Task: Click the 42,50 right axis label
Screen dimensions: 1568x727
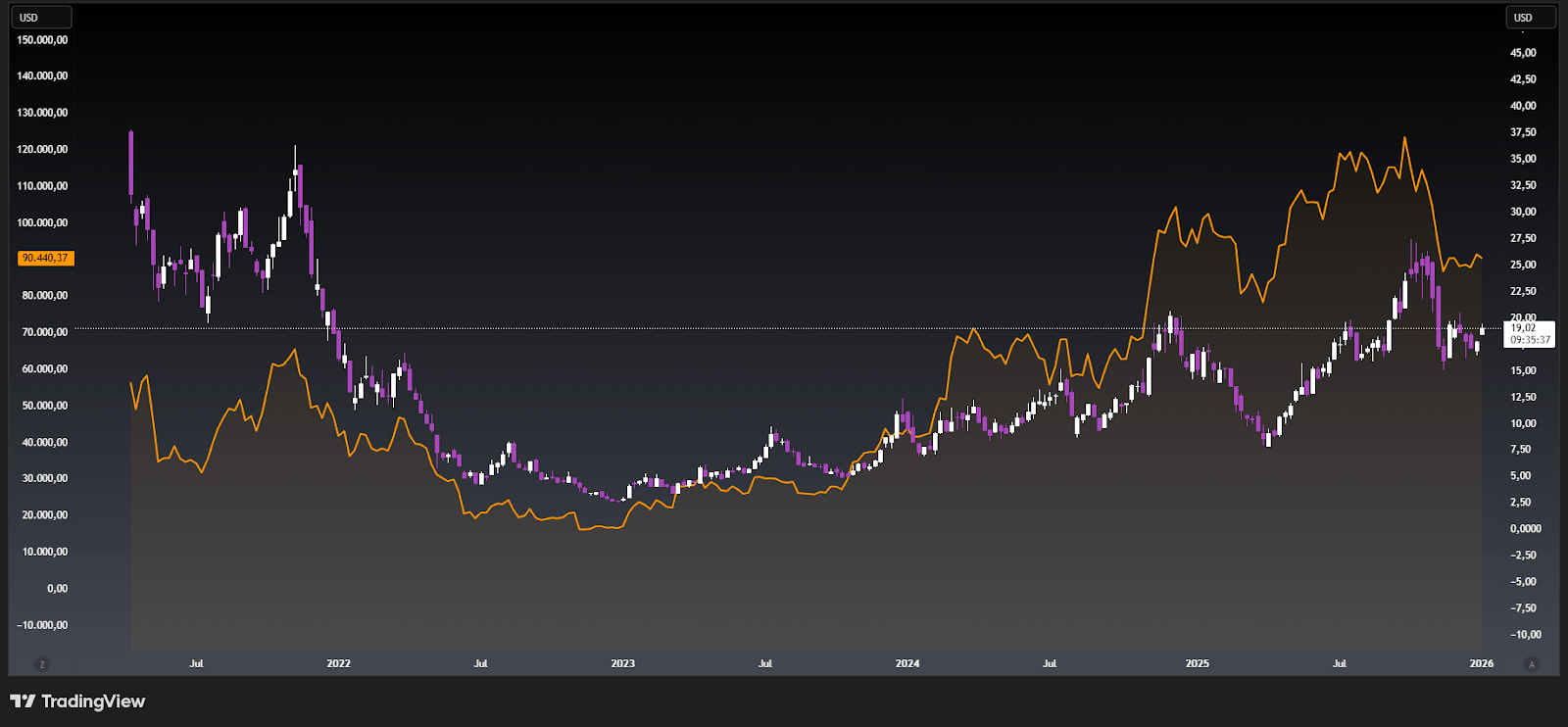Action: point(1523,79)
